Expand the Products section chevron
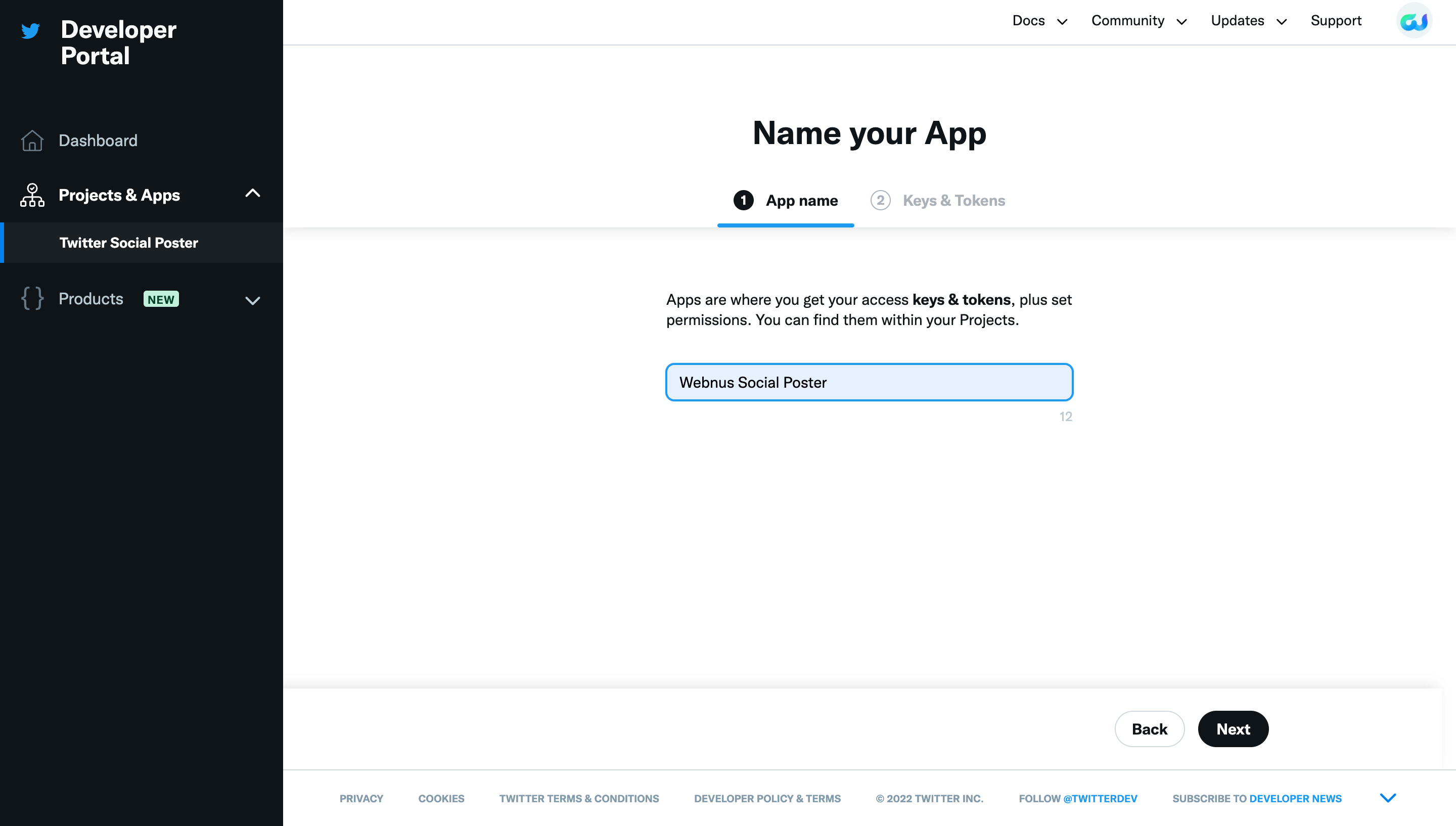1456x826 pixels. 252,301
